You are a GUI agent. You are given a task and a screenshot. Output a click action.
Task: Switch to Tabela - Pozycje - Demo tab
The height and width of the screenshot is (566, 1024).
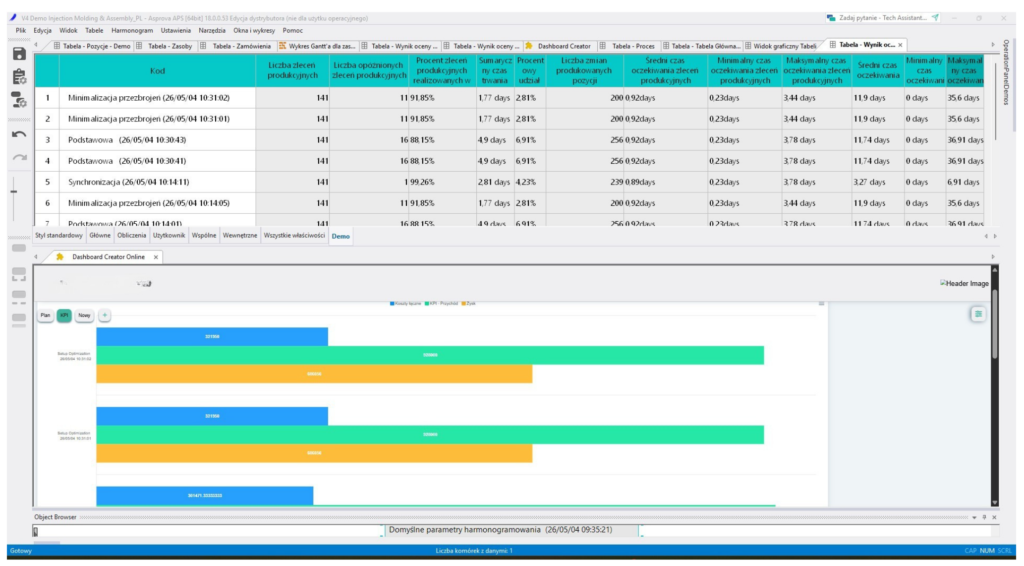pyautogui.click(x=91, y=46)
